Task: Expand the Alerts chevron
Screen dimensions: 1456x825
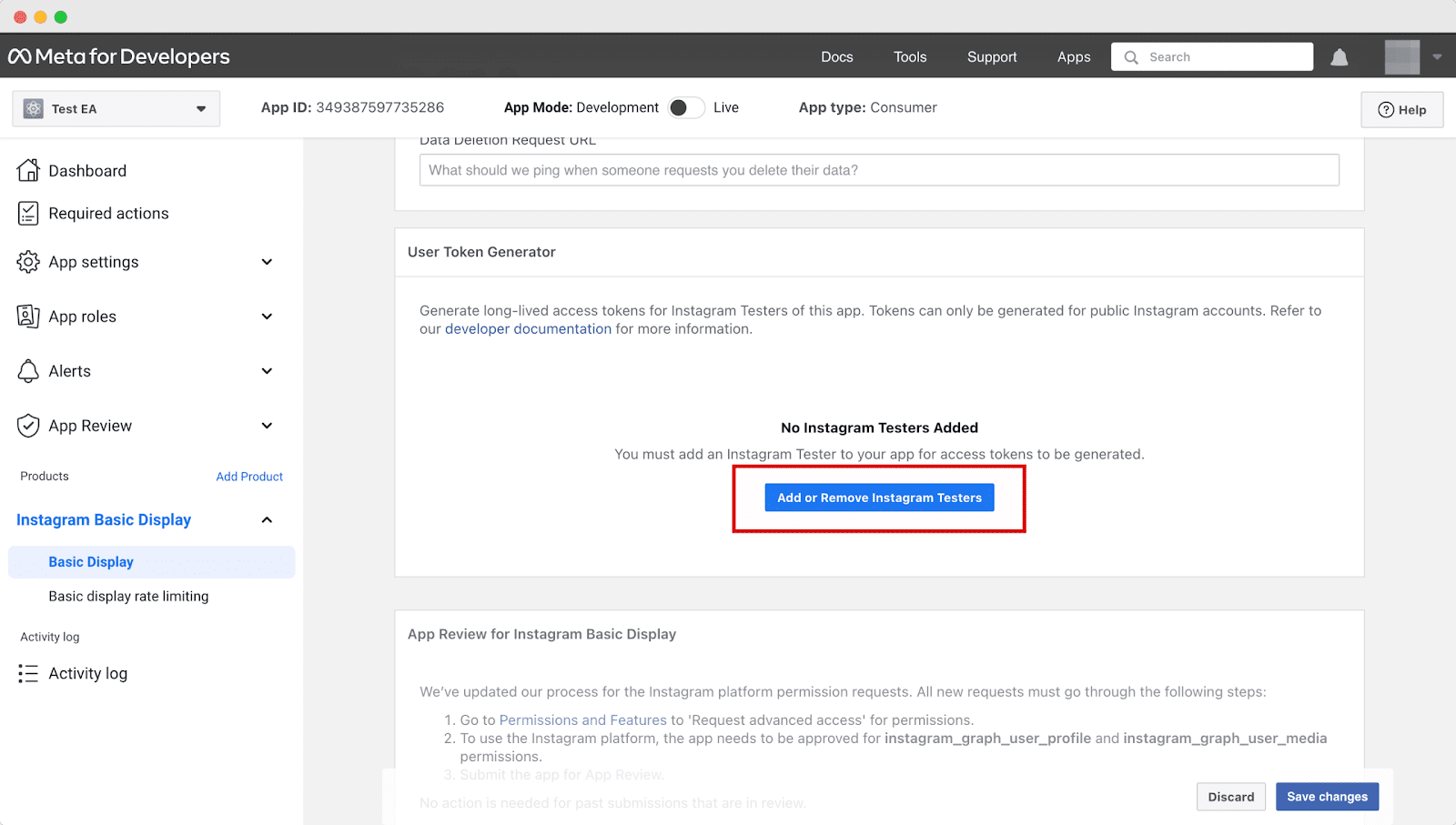Action: (267, 371)
